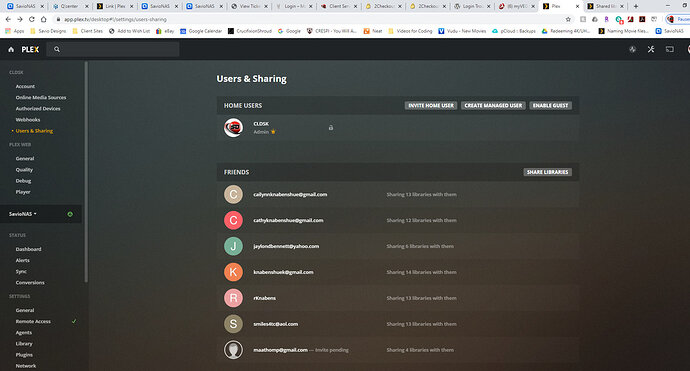Open Quality under Plex Web
The width and height of the screenshot is (690, 371).
coord(24,169)
